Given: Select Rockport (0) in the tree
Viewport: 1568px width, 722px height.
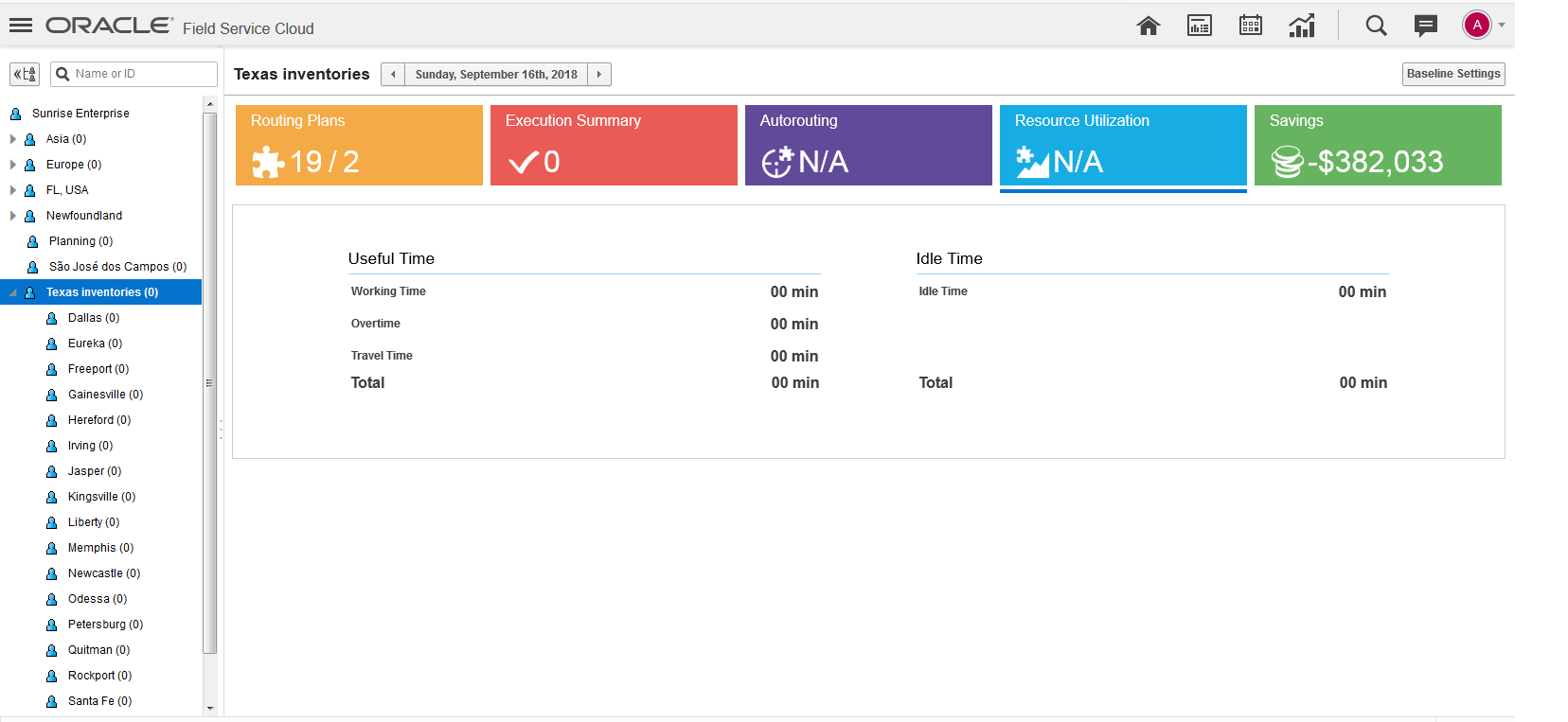Looking at the screenshot, I should click(x=99, y=676).
